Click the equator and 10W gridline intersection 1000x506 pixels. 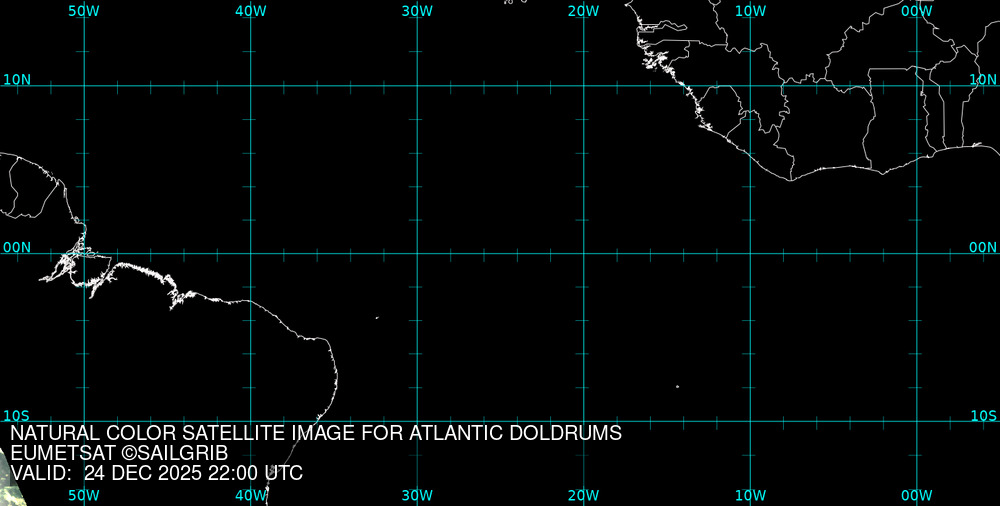click(750, 253)
